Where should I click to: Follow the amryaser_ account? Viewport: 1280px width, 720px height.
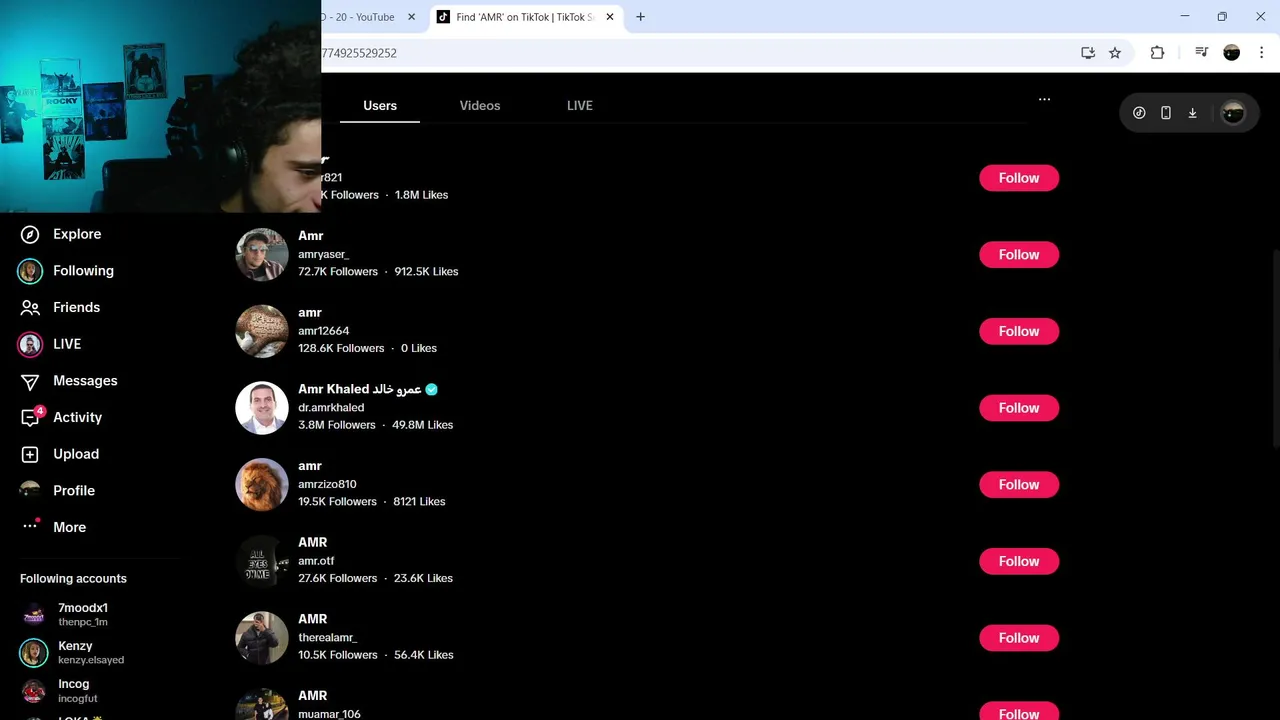1019,255
